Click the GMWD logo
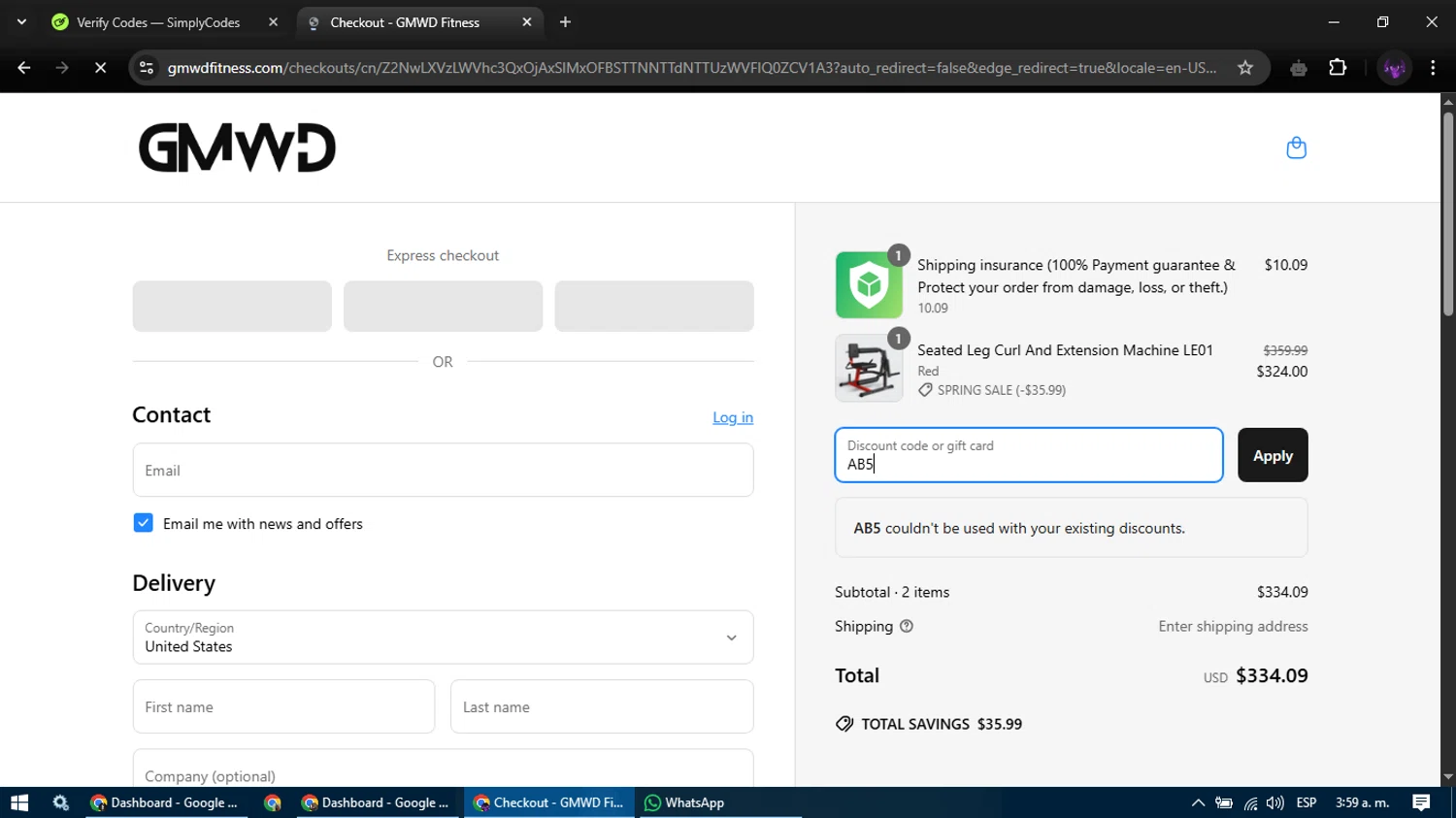1456x818 pixels. coord(237,147)
